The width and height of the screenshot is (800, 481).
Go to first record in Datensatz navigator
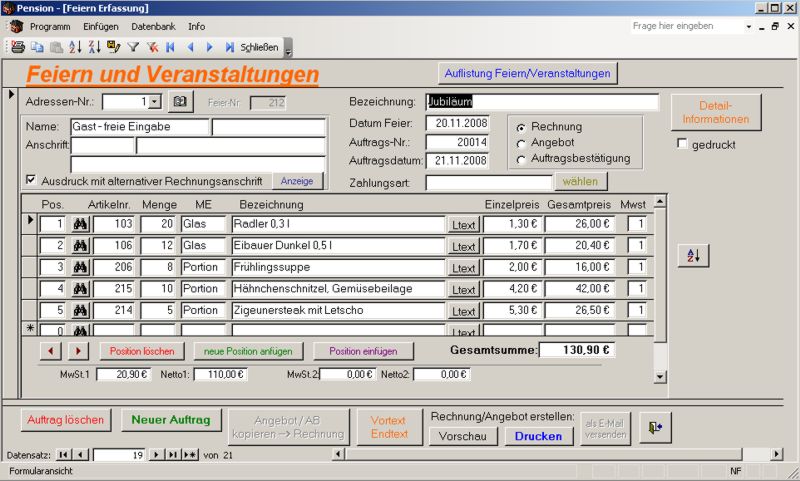[x=63, y=455]
